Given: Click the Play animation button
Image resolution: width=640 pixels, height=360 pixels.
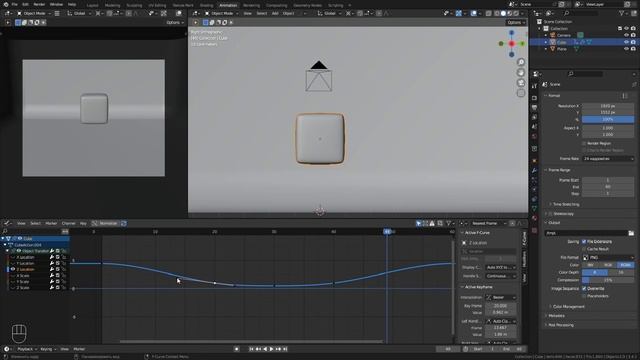Looking at the screenshot, I should click(x=271, y=349).
